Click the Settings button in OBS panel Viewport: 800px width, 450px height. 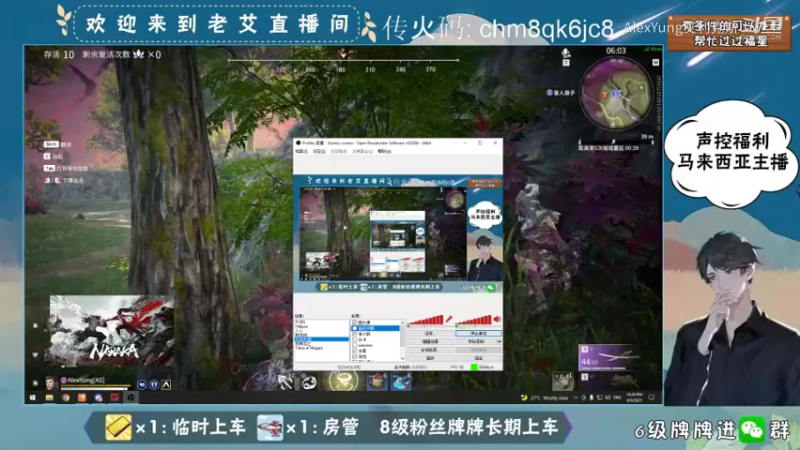[x=430, y=333]
